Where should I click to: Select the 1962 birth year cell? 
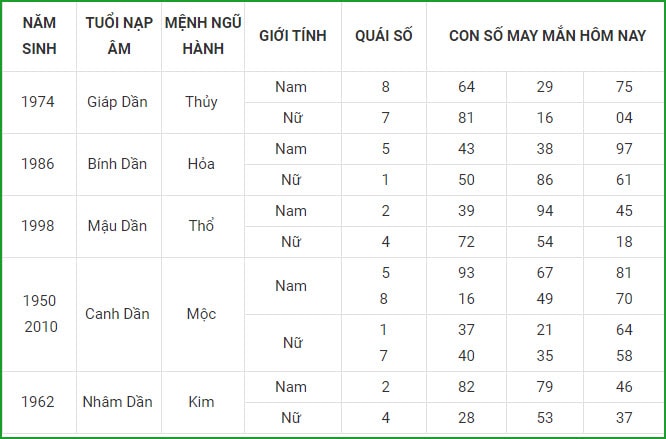point(38,402)
